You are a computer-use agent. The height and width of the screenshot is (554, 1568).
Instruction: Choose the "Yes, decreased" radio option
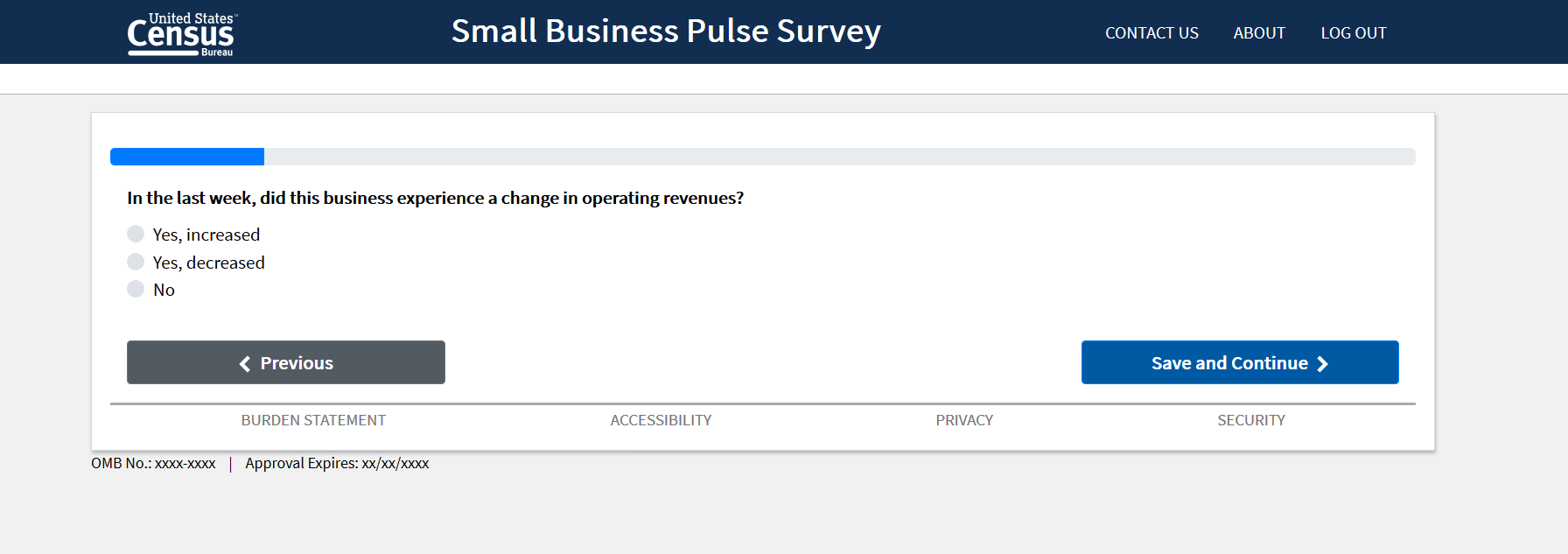(x=136, y=262)
